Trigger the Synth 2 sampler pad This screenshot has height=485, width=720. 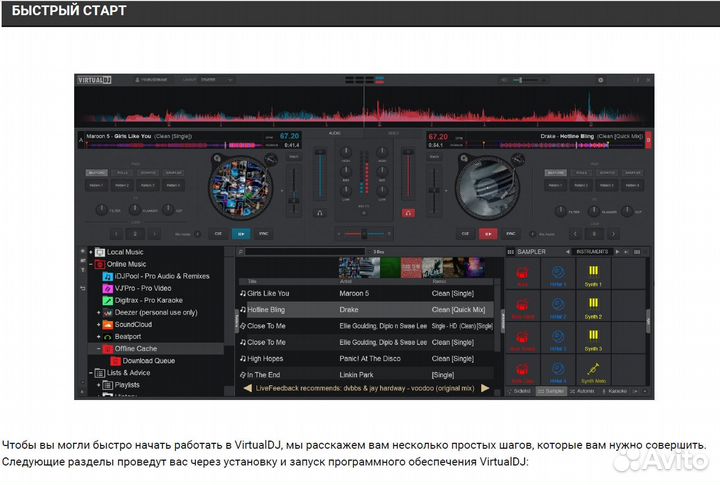593,306
